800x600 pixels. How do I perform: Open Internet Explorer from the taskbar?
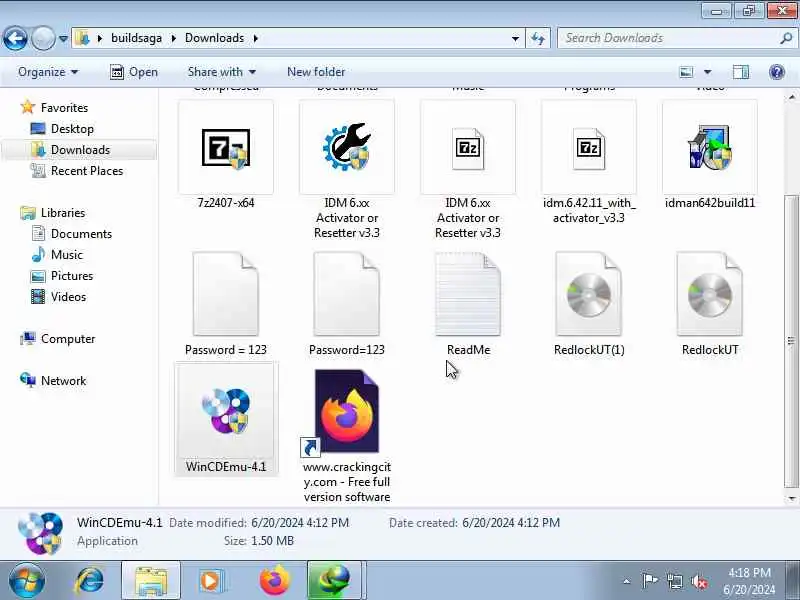click(x=90, y=581)
